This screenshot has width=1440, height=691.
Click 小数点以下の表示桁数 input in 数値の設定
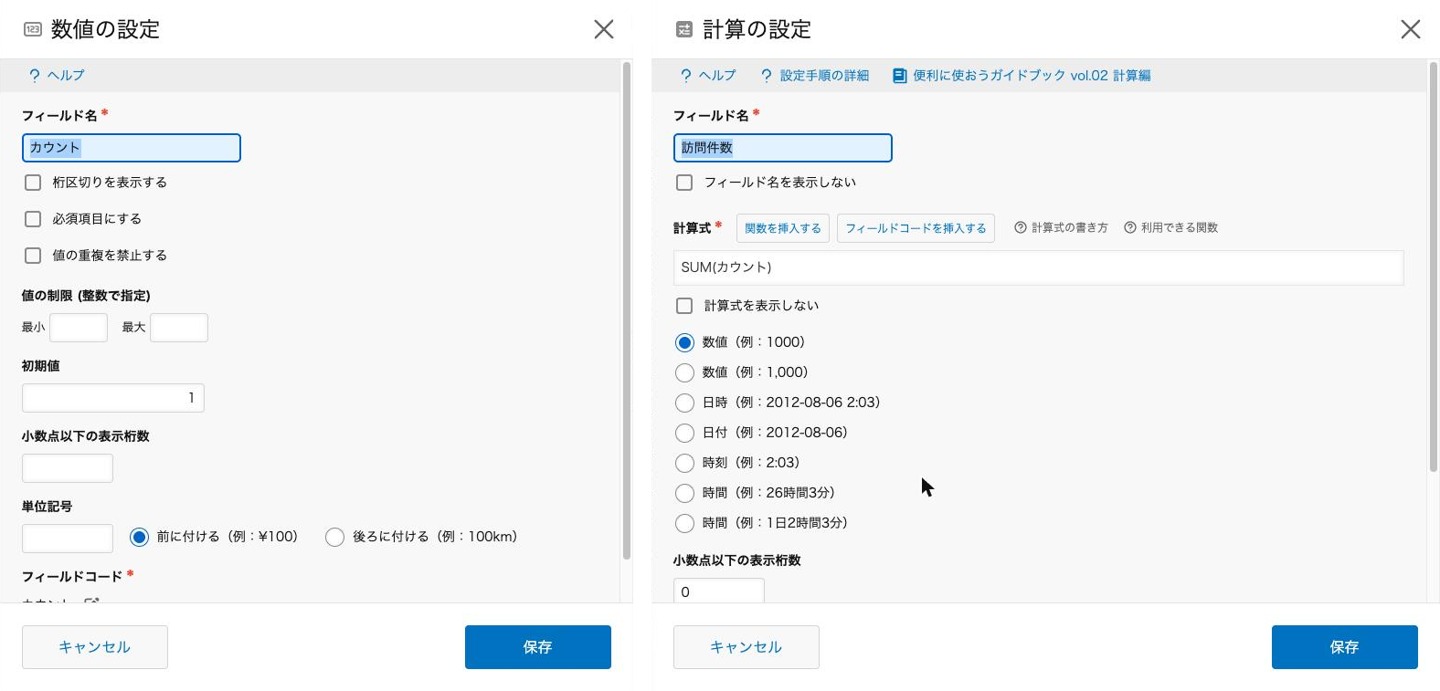68,468
